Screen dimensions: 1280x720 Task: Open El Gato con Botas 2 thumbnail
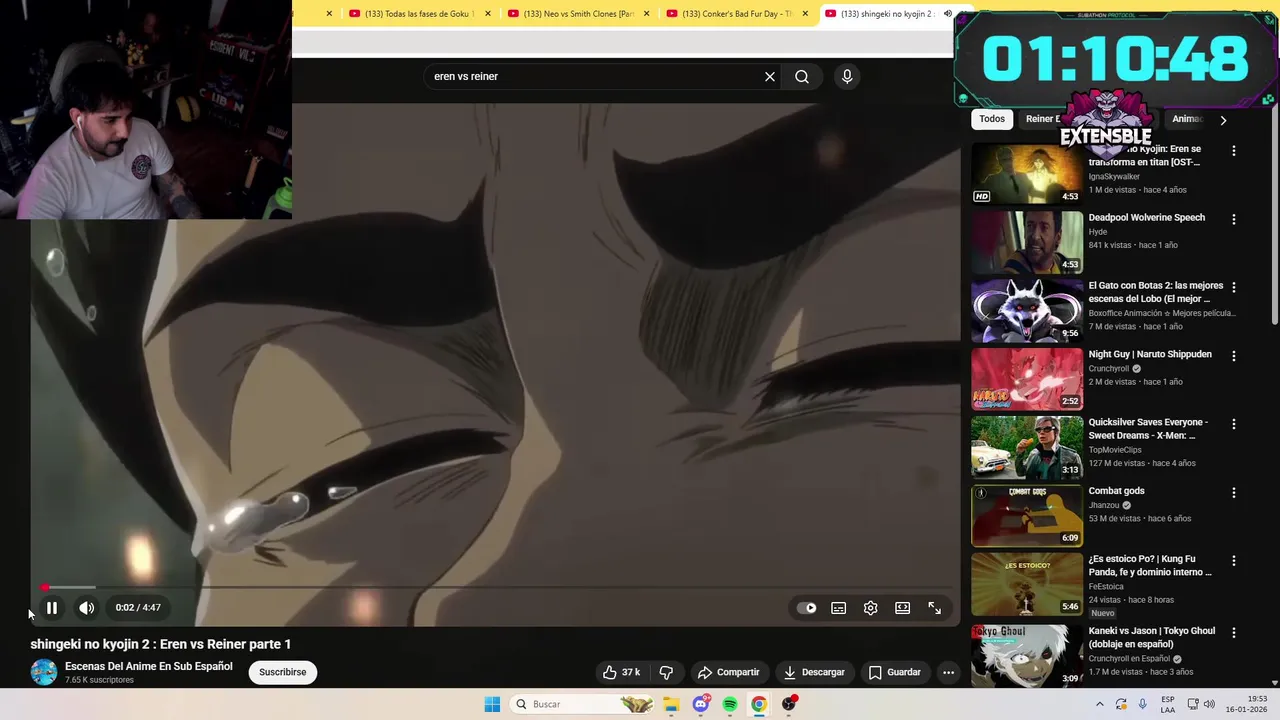pyautogui.click(x=1027, y=310)
